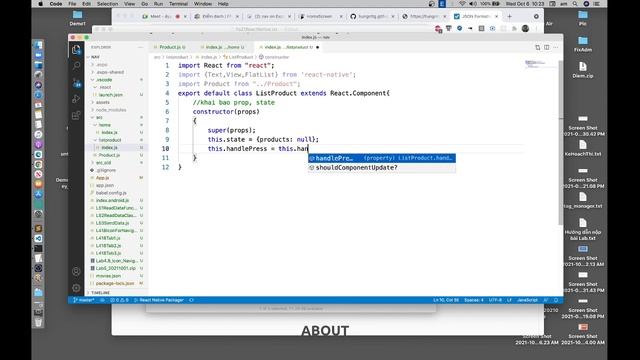The image size is (640, 360).
Task: Open the Source Control view
Action: pyautogui.click(x=76, y=82)
